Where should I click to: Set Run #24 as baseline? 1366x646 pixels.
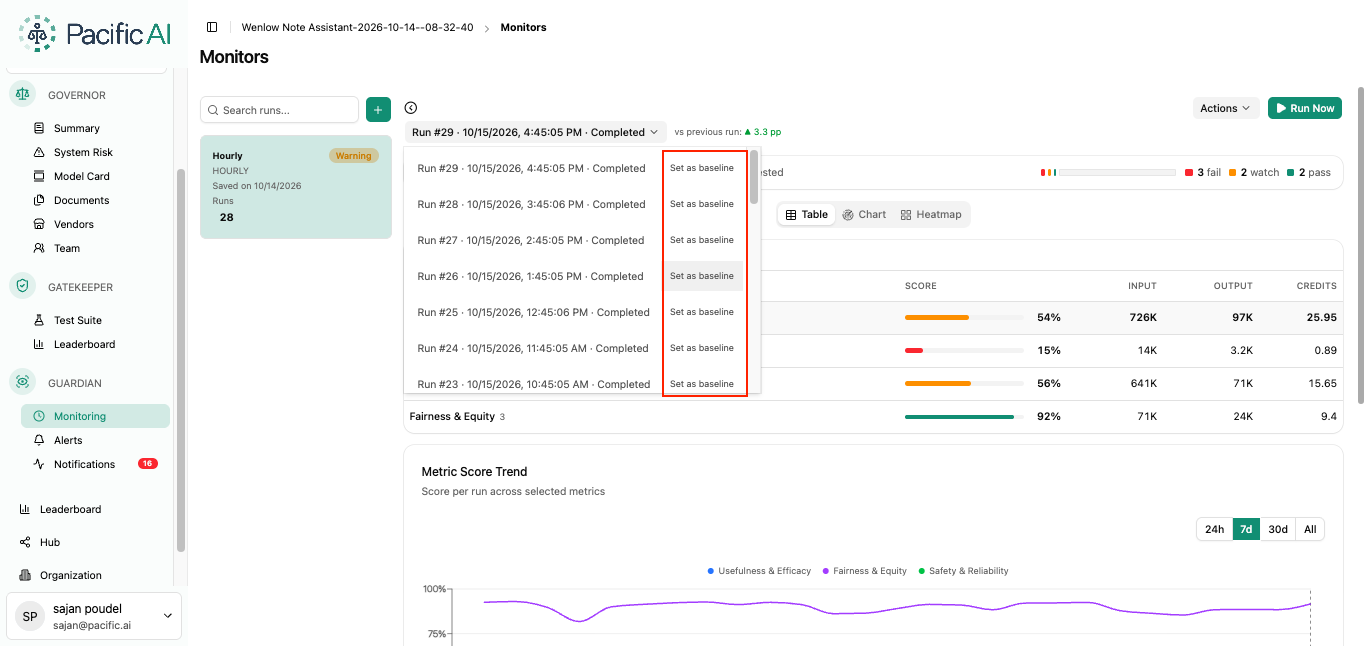click(702, 348)
